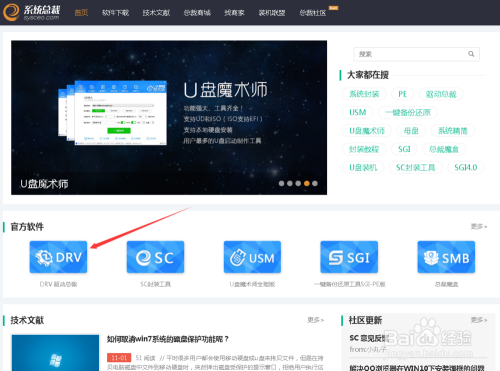Open the SC 意见反馈 community post

coord(369,338)
